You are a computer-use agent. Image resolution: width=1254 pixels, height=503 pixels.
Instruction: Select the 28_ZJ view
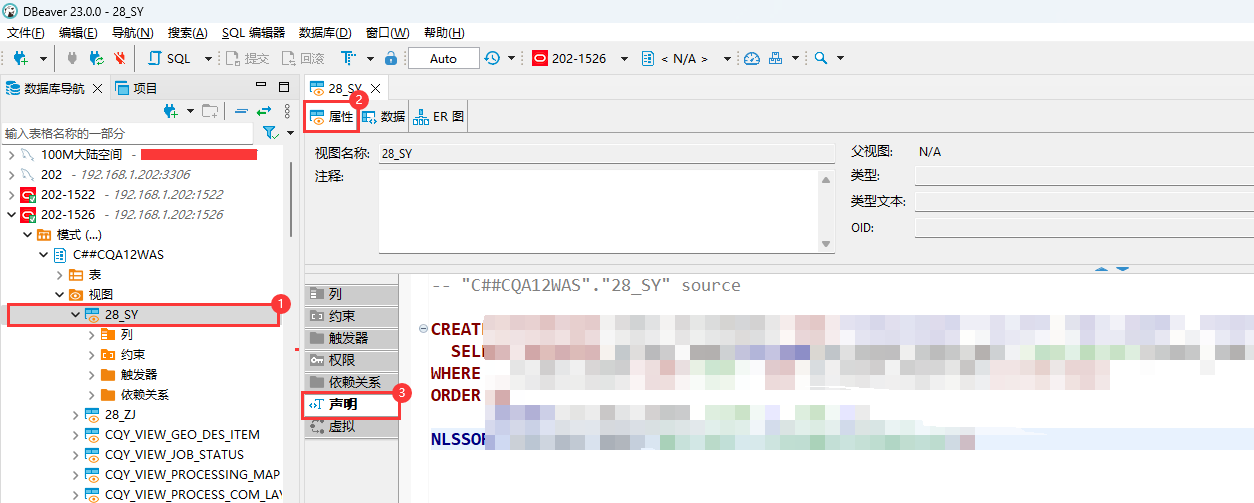[119, 415]
